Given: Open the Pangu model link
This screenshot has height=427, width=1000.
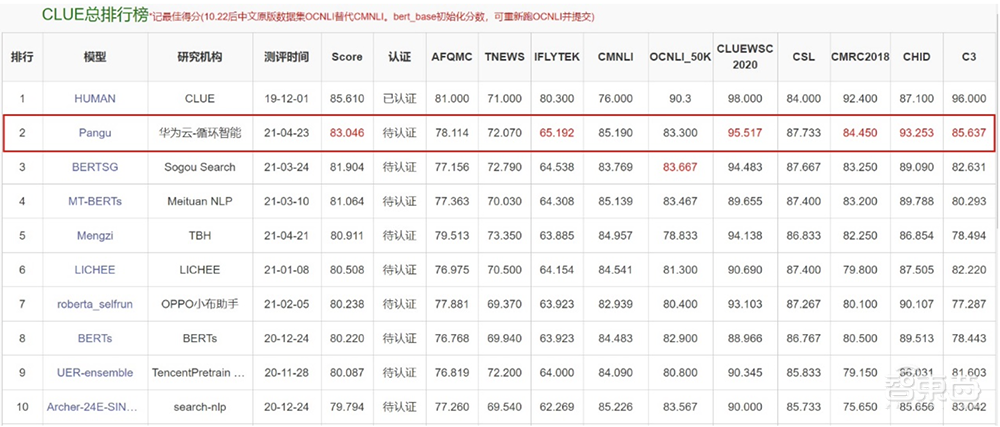Looking at the screenshot, I should point(95,133).
